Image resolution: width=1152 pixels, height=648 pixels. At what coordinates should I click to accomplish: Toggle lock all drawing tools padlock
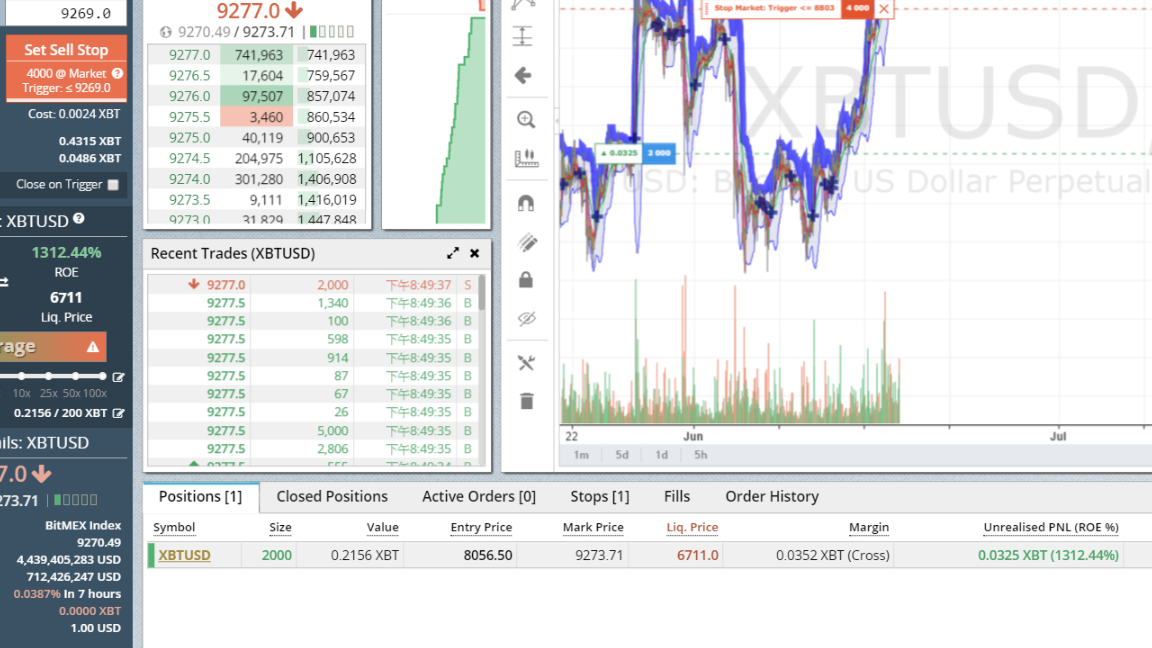[526, 280]
